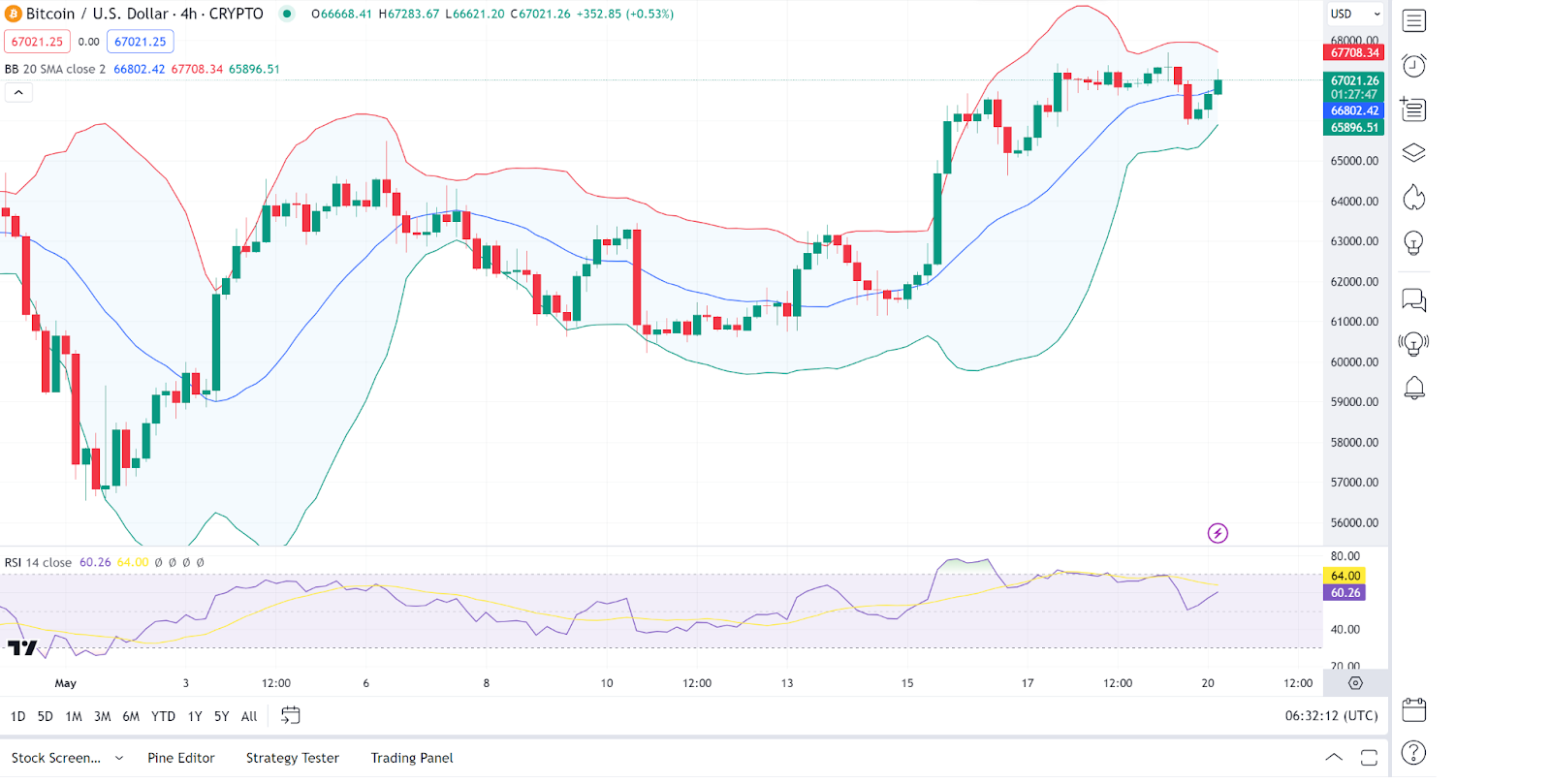This screenshot has width=1551, height=784.
Task: Click the Bitcoin / U.S. Dollar symbol title
Action: [x=144, y=14]
